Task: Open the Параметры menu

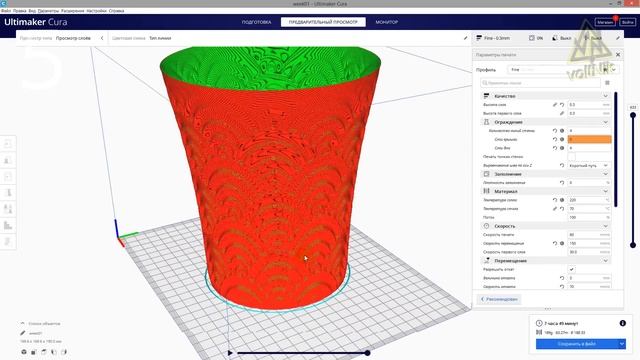Action: [x=48, y=11]
